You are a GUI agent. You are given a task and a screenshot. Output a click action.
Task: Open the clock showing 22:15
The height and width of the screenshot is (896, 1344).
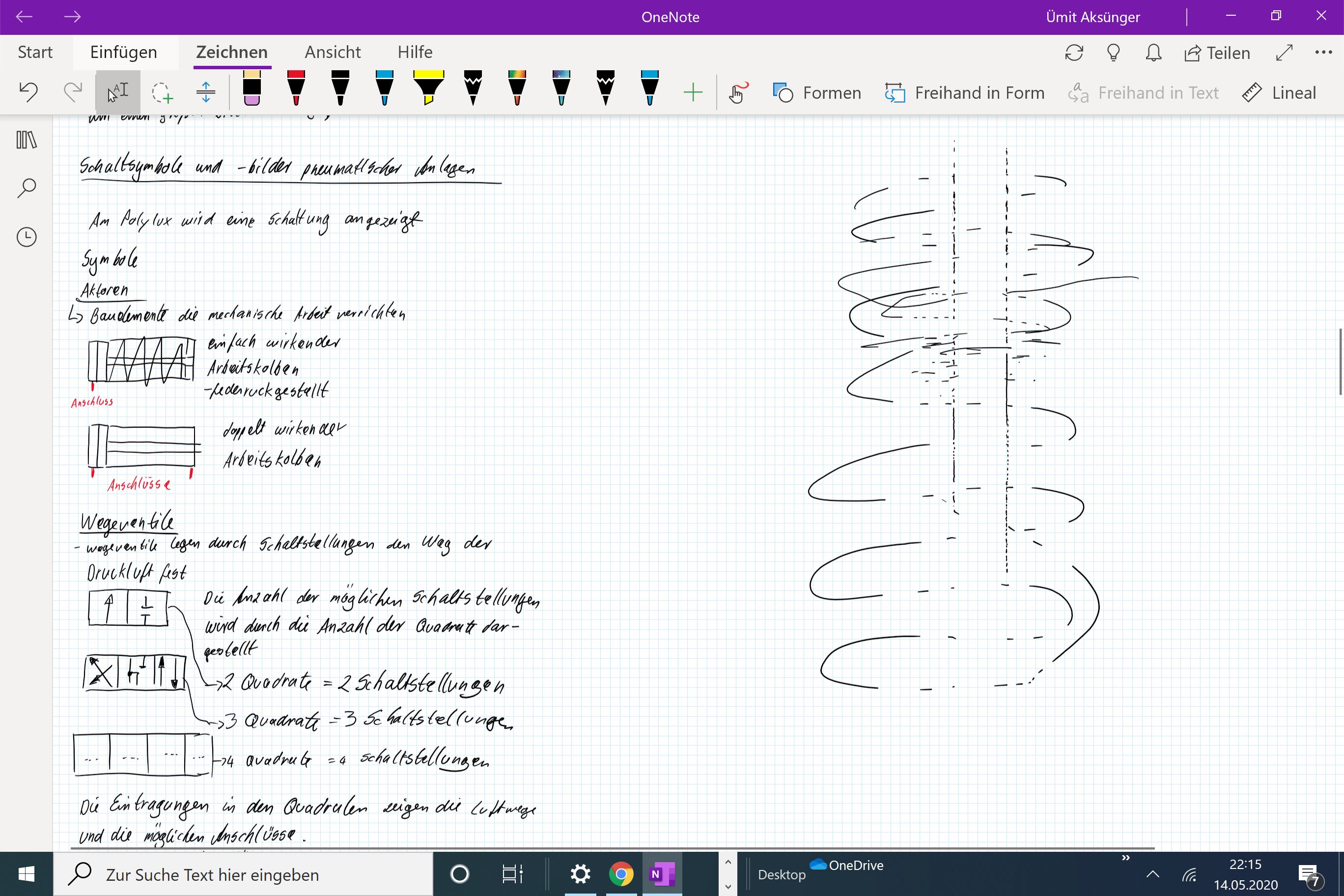(x=1246, y=875)
